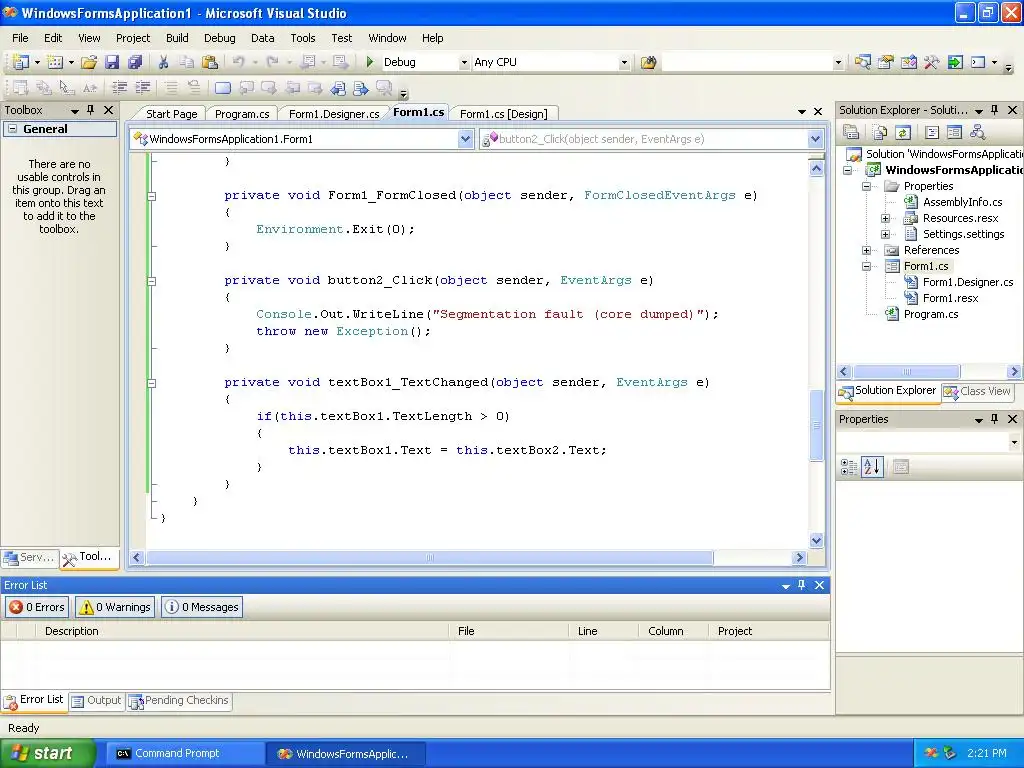Click the New Project toolbar icon

coord(21,62)
